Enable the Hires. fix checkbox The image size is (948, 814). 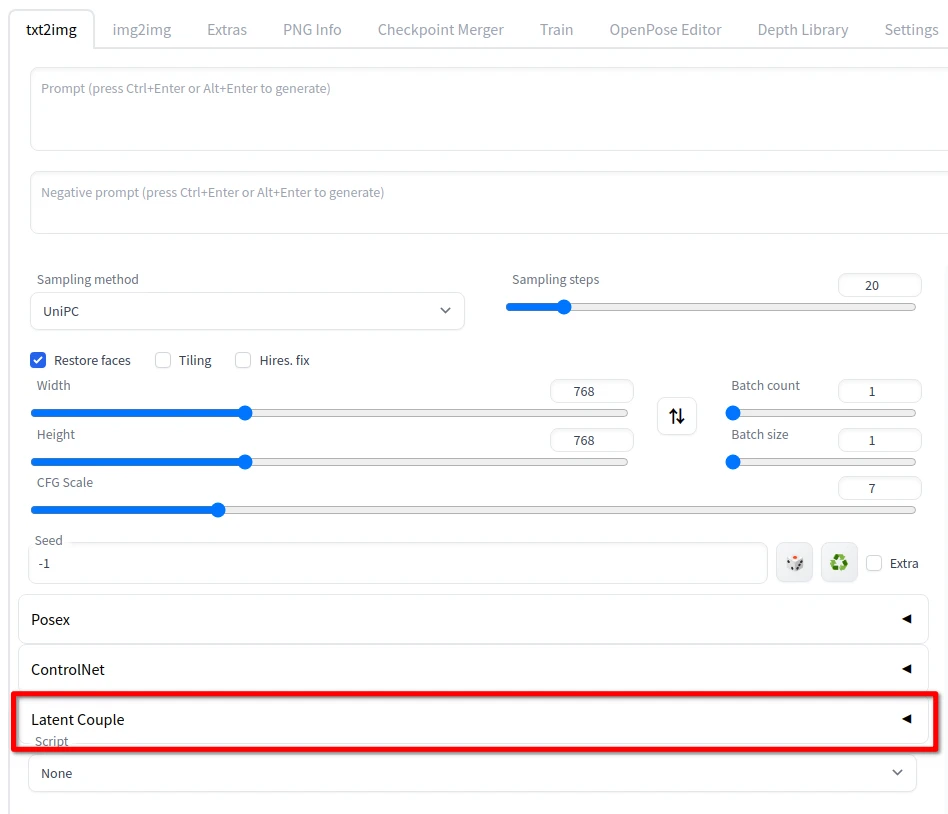(x=243, y=360)
